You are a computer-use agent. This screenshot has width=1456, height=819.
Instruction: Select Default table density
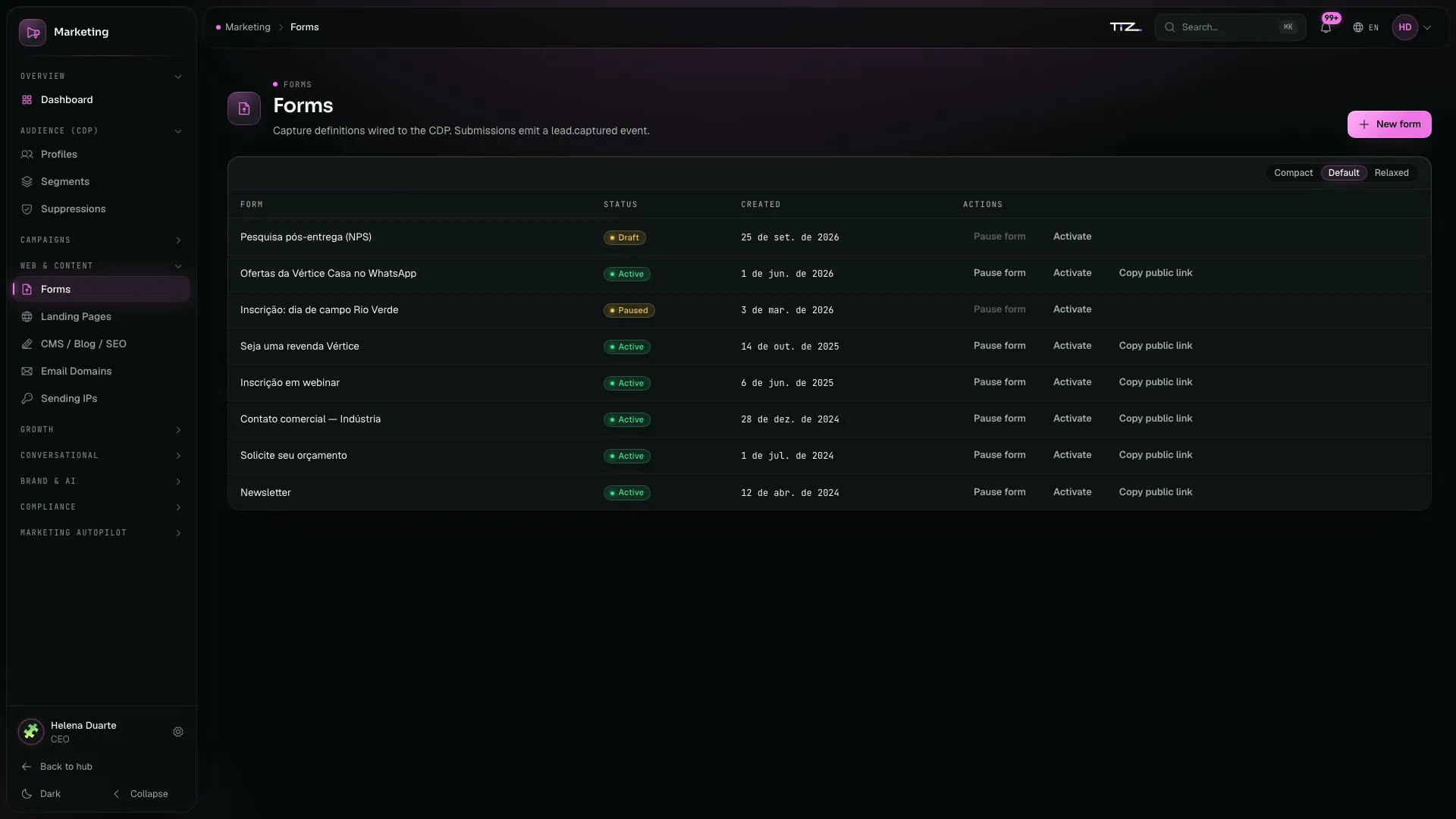tap(1343, 173)
